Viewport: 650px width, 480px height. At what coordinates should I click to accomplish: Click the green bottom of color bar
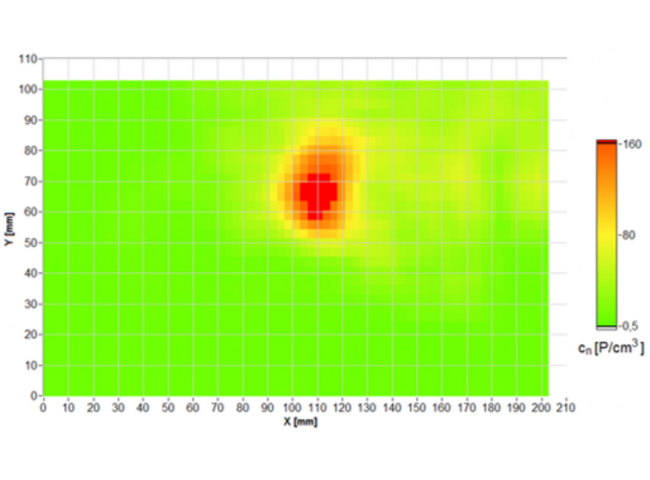click(x=606, y=321)
